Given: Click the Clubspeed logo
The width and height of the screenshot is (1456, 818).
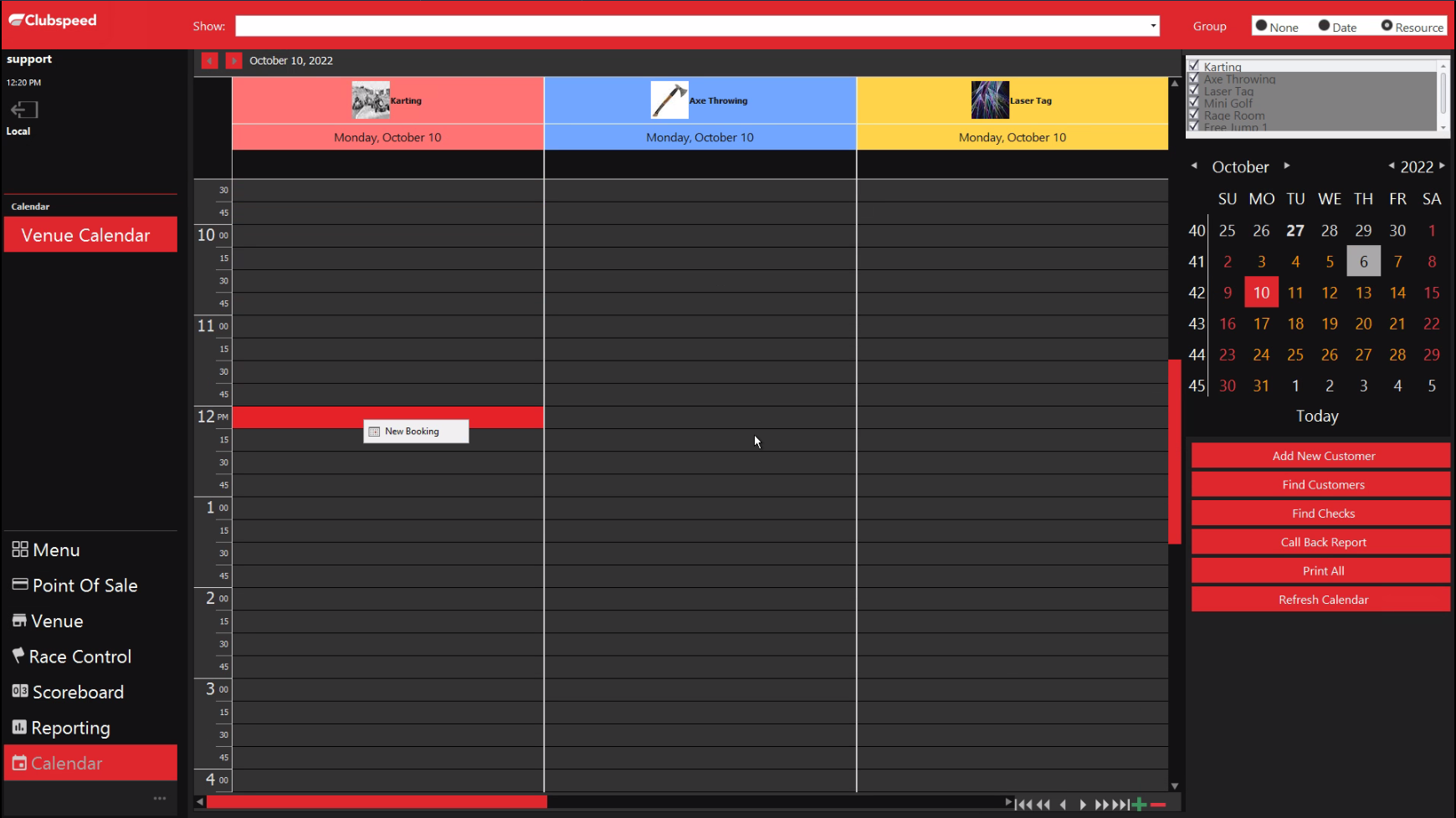Looking at the screenshot, I should (53, 20).
